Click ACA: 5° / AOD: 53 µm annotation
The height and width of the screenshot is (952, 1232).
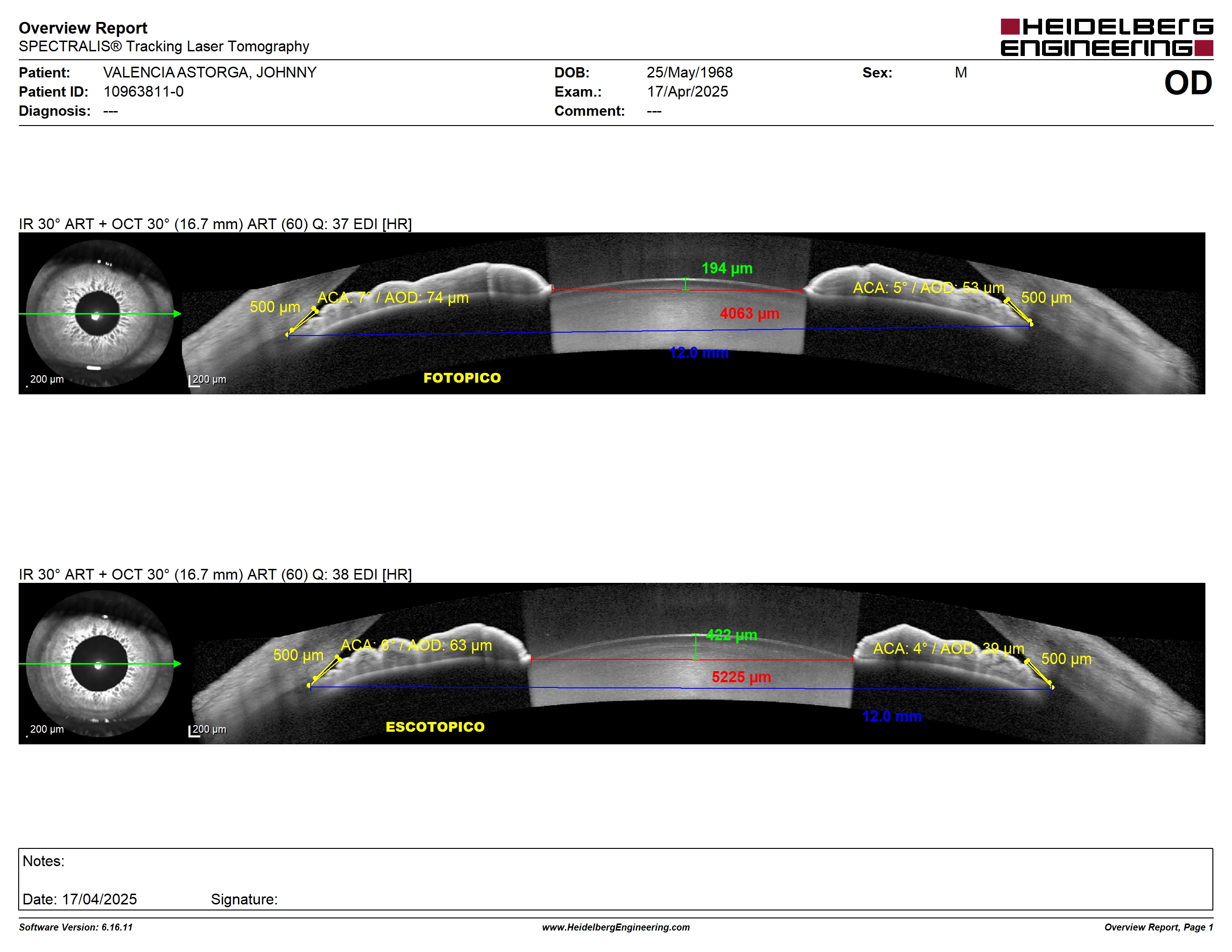[929, 287]
